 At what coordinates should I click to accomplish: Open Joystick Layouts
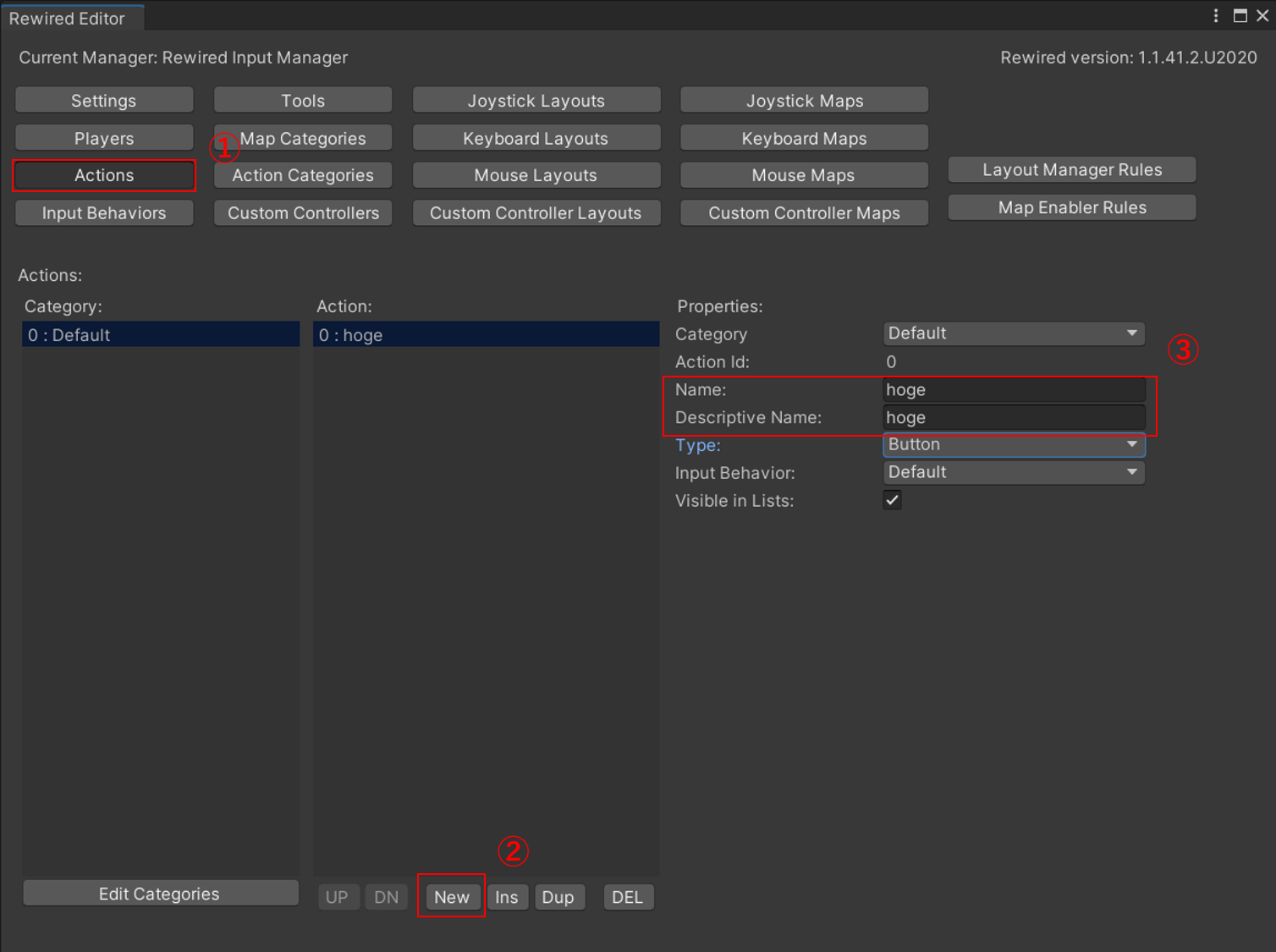[x=536, y=100]
